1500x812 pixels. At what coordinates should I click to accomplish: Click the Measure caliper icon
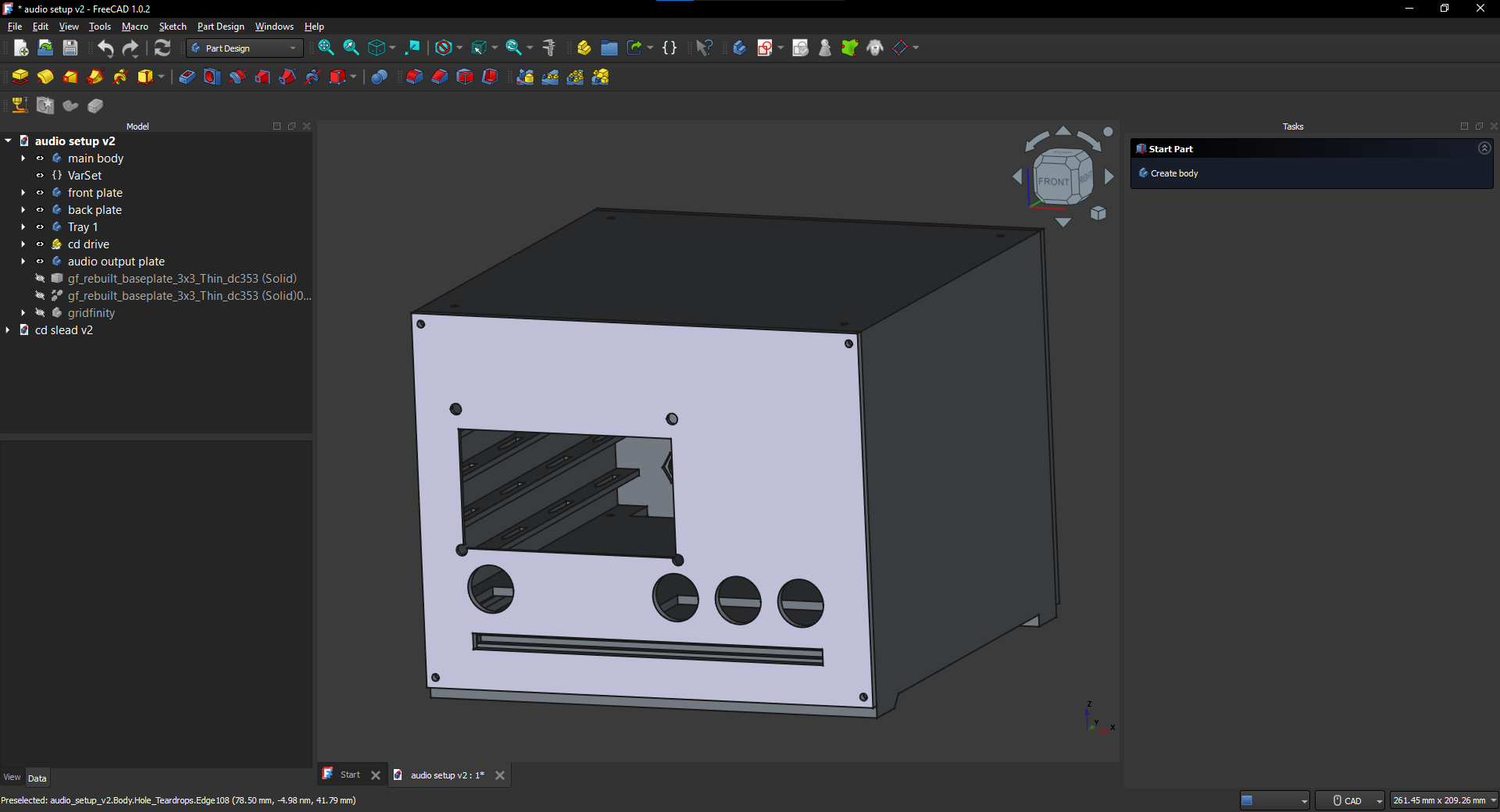tap(549, 48)
